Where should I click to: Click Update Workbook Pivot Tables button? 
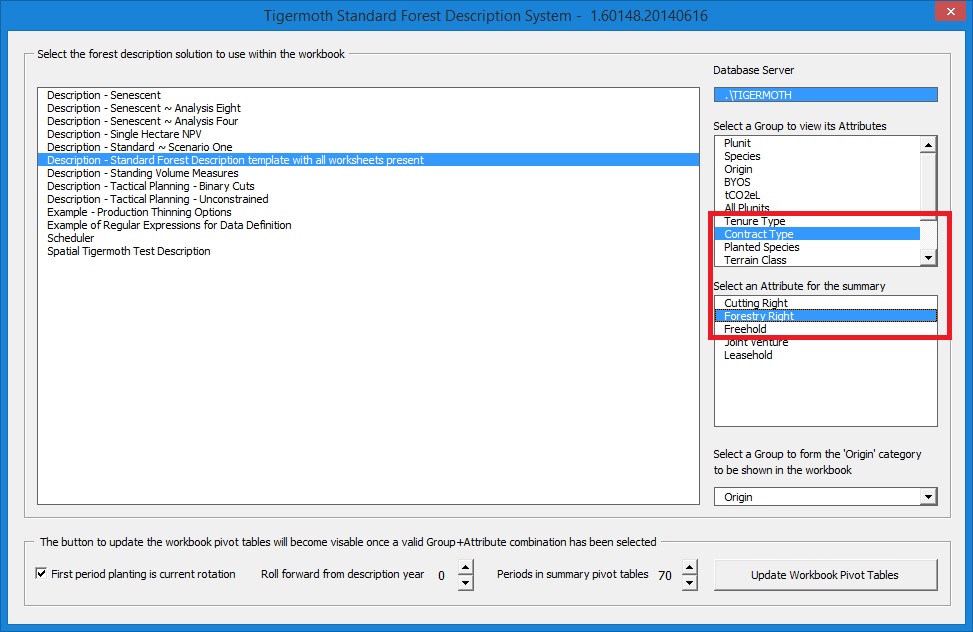(x=825, y=575)
